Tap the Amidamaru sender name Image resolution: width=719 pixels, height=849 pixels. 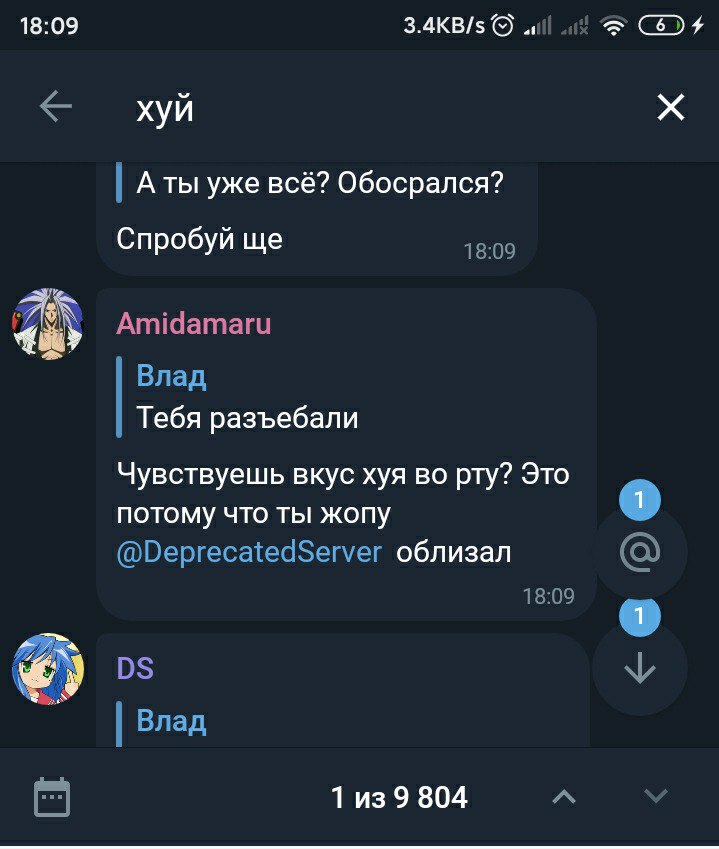[x=193, y=324]
